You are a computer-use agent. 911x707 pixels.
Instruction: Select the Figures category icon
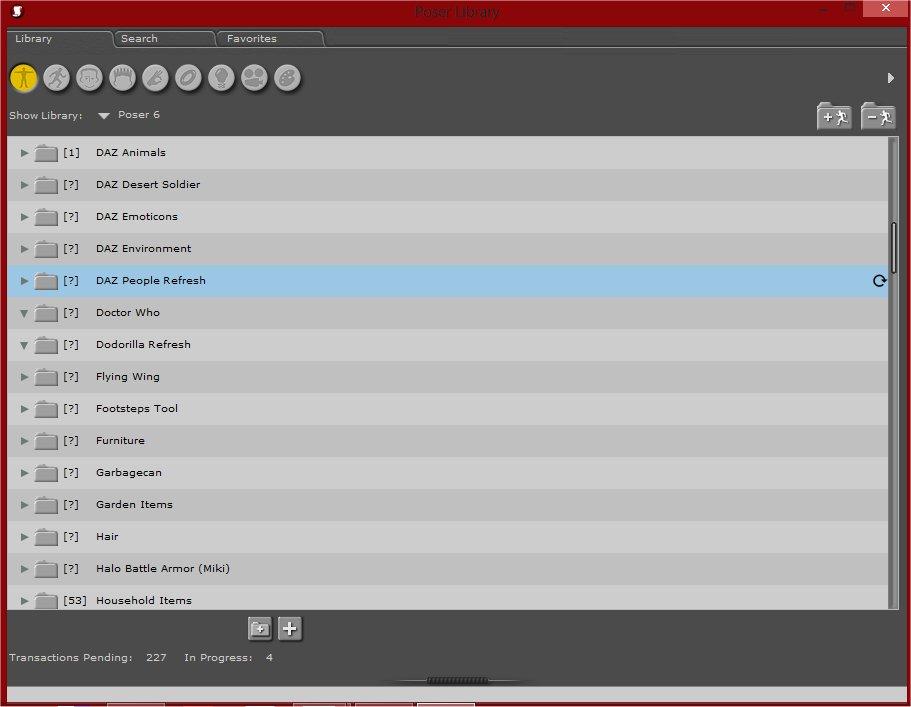pos(24,78)
